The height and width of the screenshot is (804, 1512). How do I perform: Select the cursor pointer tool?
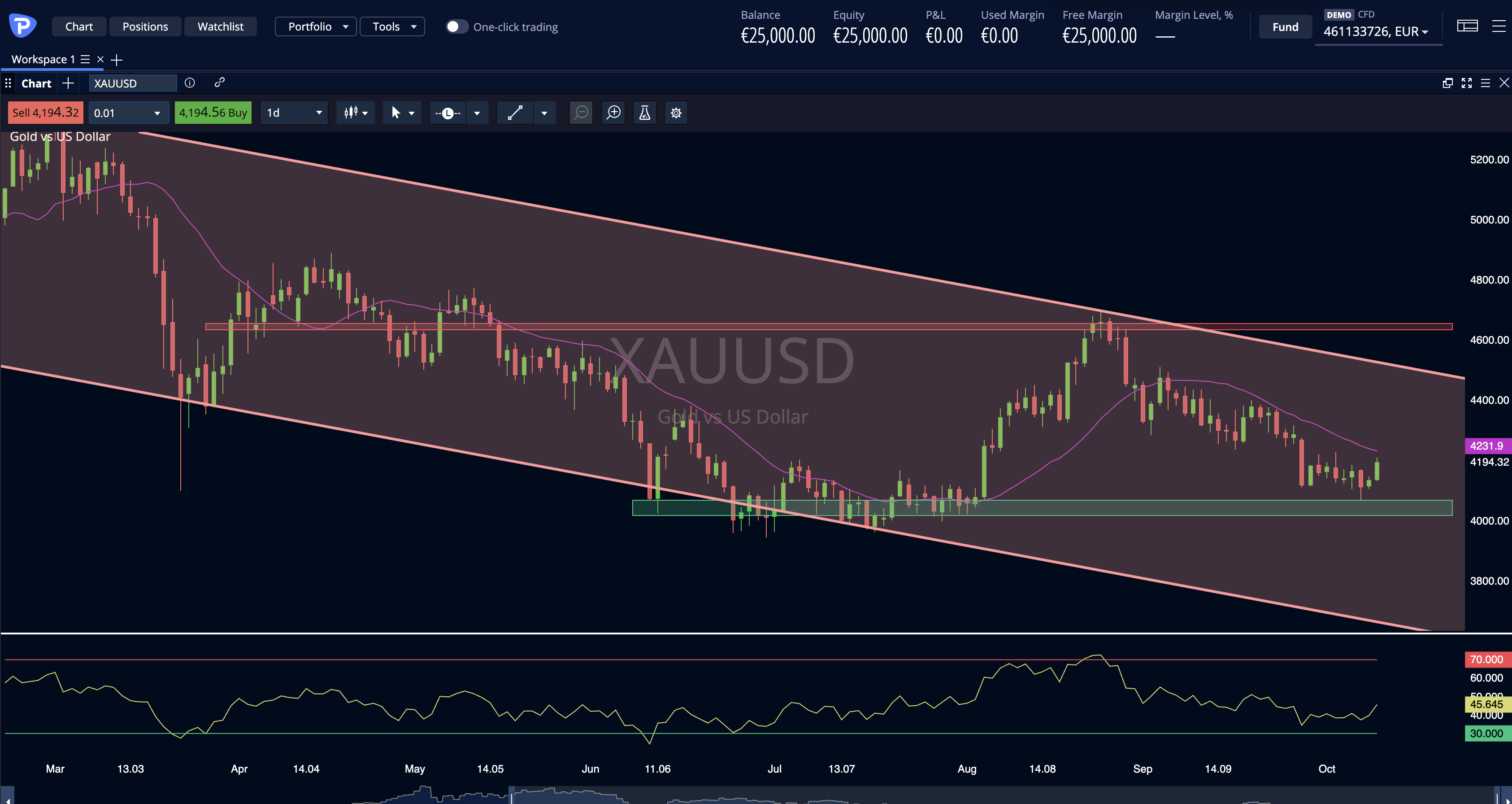click(x=395, y=113)
